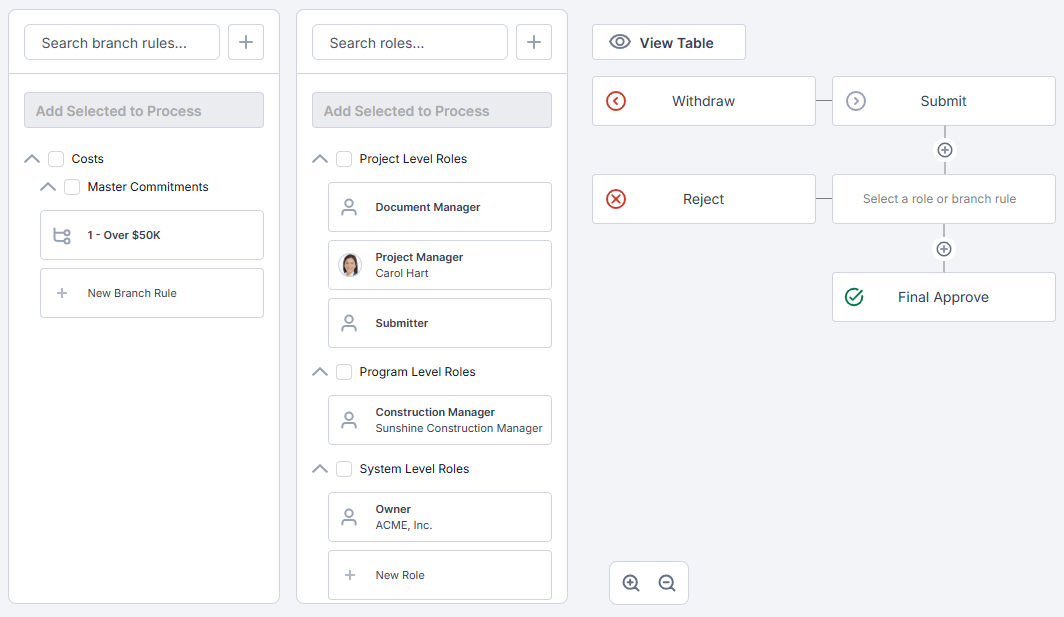Collapse the Costs tree group
The height and width of the screenshot is (617, 1064).
point(32,159)
